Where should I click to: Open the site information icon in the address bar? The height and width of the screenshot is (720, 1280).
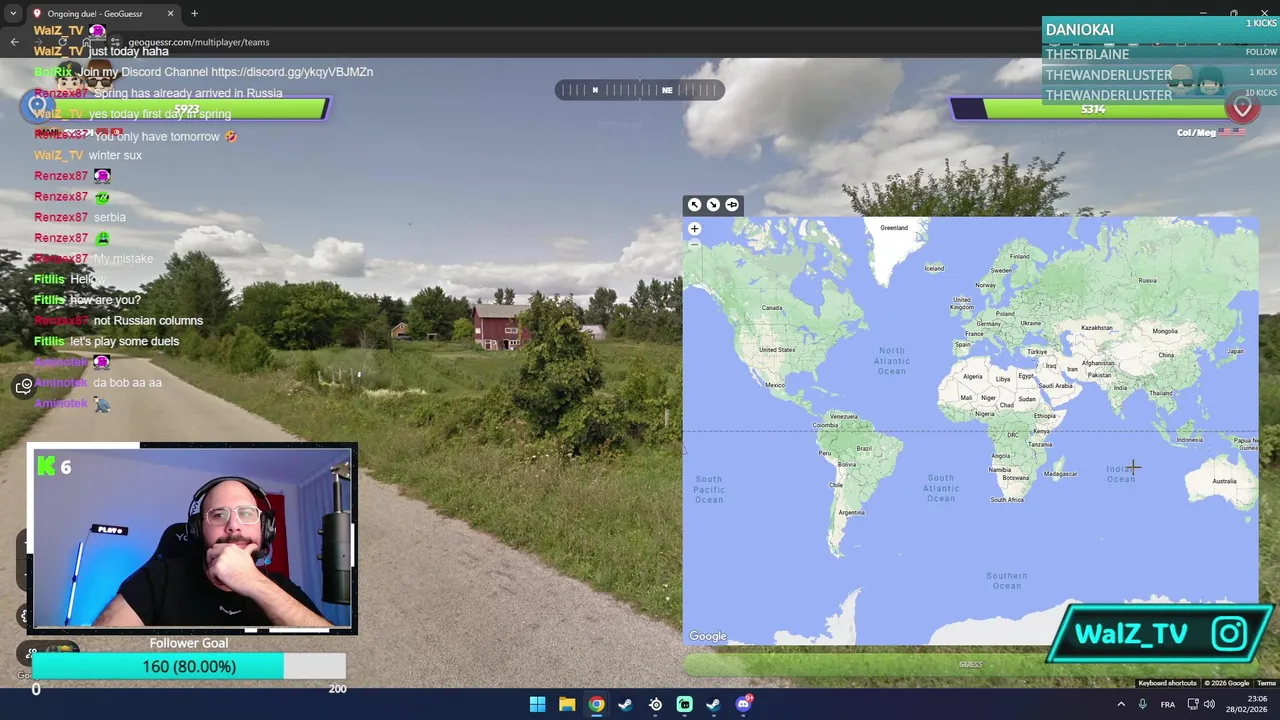coord(114,42)
